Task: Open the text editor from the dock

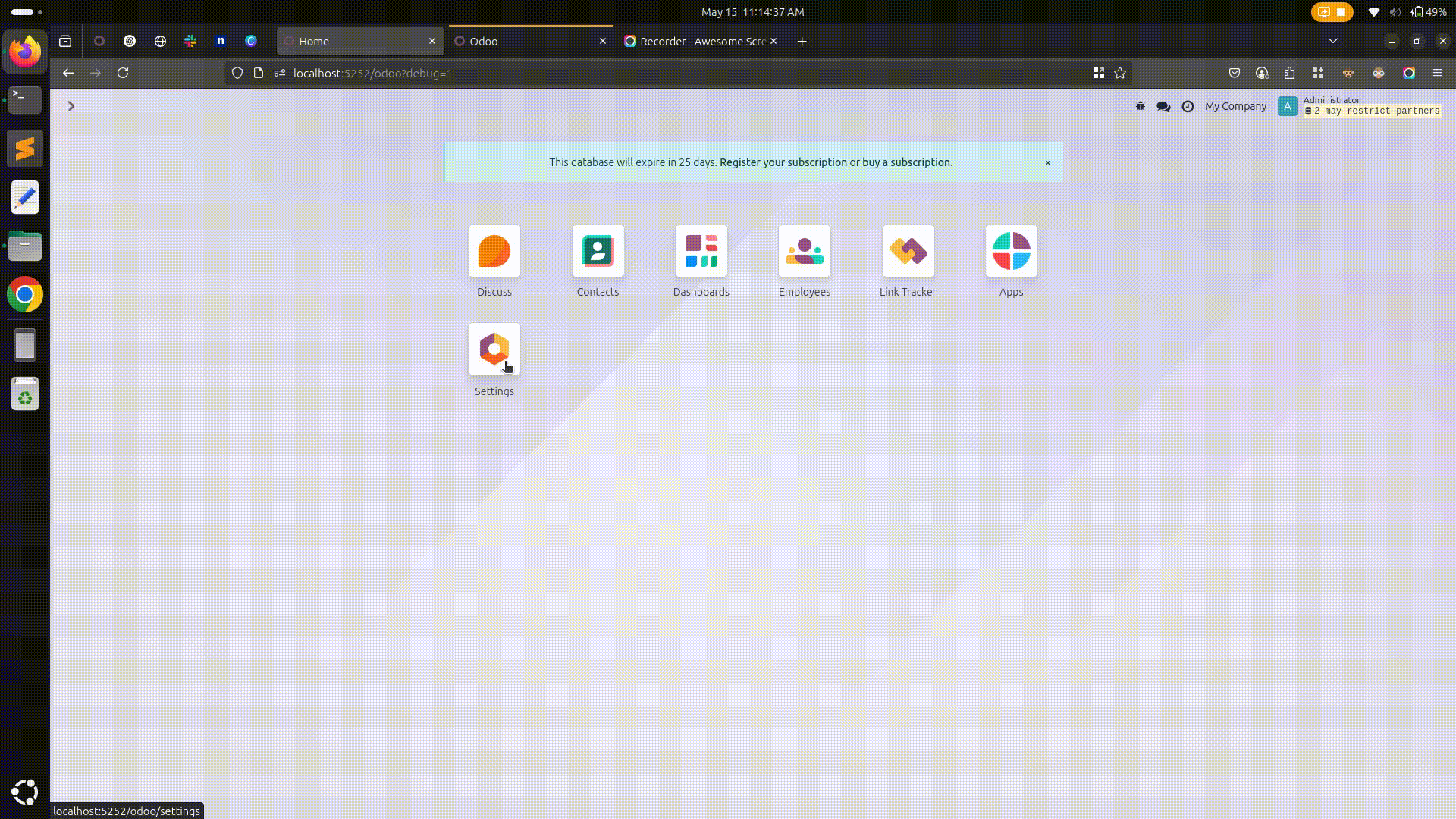Action: (25, 197)
